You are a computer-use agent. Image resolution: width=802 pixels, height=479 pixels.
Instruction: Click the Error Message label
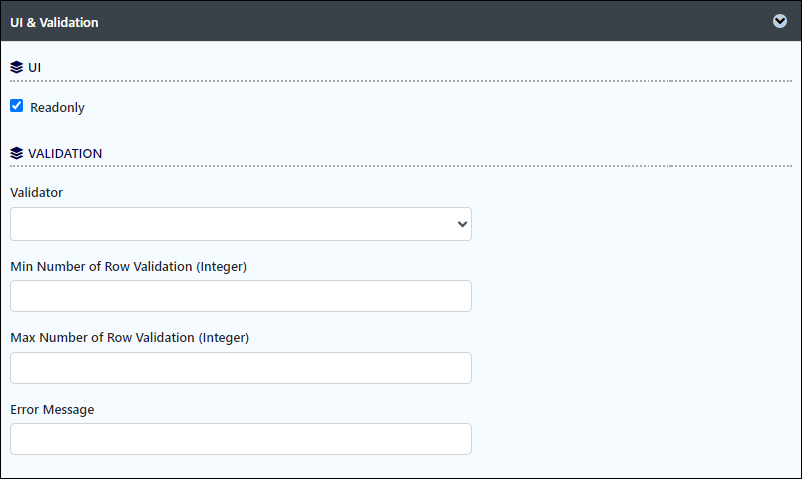pyautogui.click(x=52, y=409)
